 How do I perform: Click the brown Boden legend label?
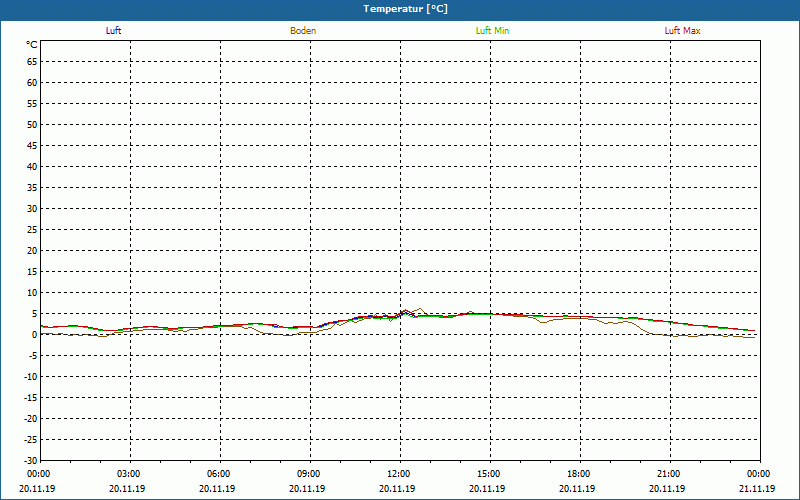(x=303, y=31)
